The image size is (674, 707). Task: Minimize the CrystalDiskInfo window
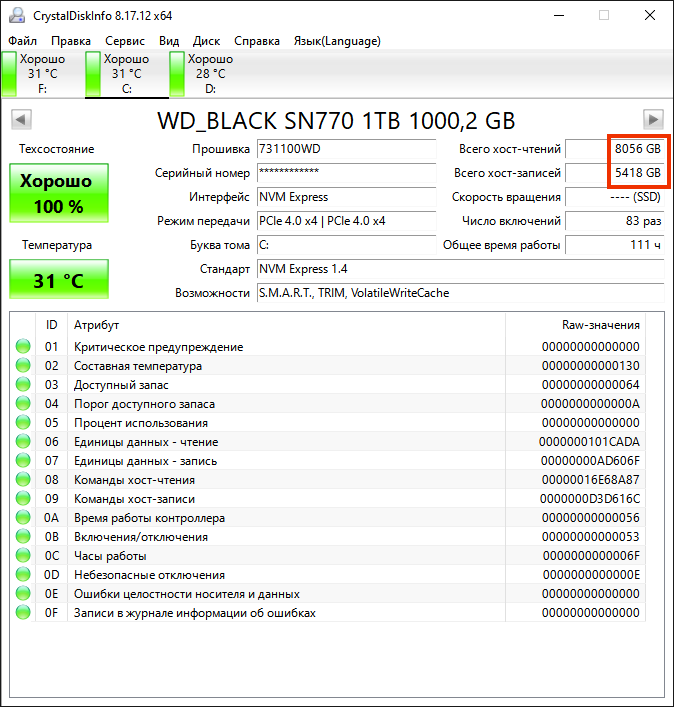559,15
